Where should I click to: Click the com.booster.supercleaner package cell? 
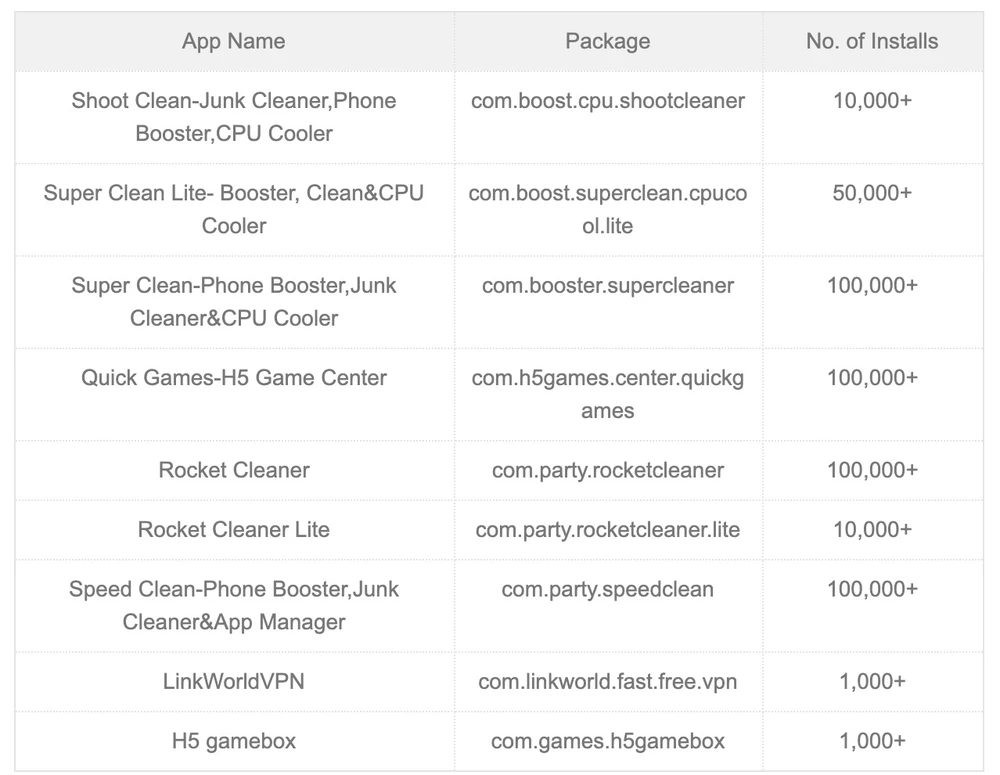(607, 286)
